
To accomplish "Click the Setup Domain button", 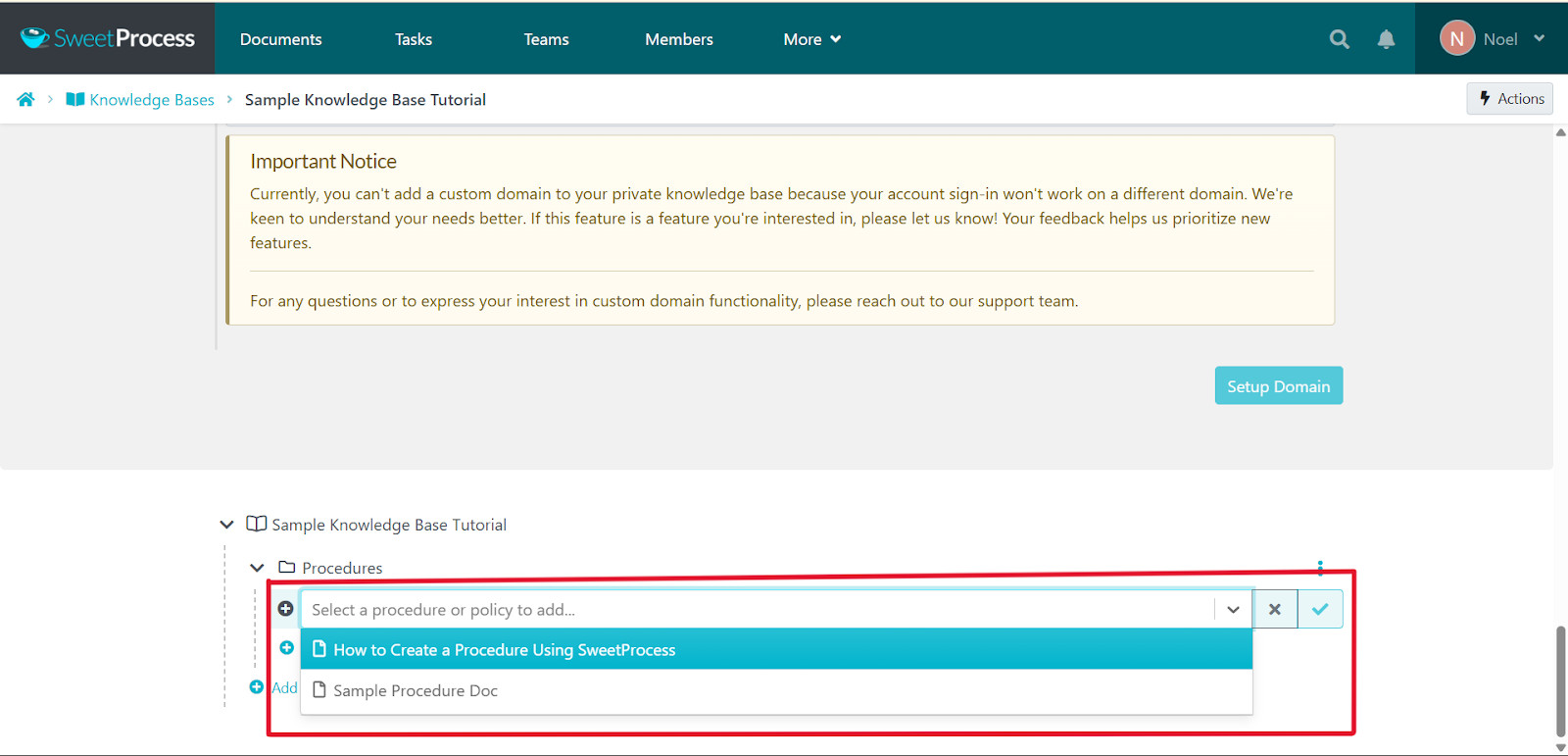I will point(1279,386).
